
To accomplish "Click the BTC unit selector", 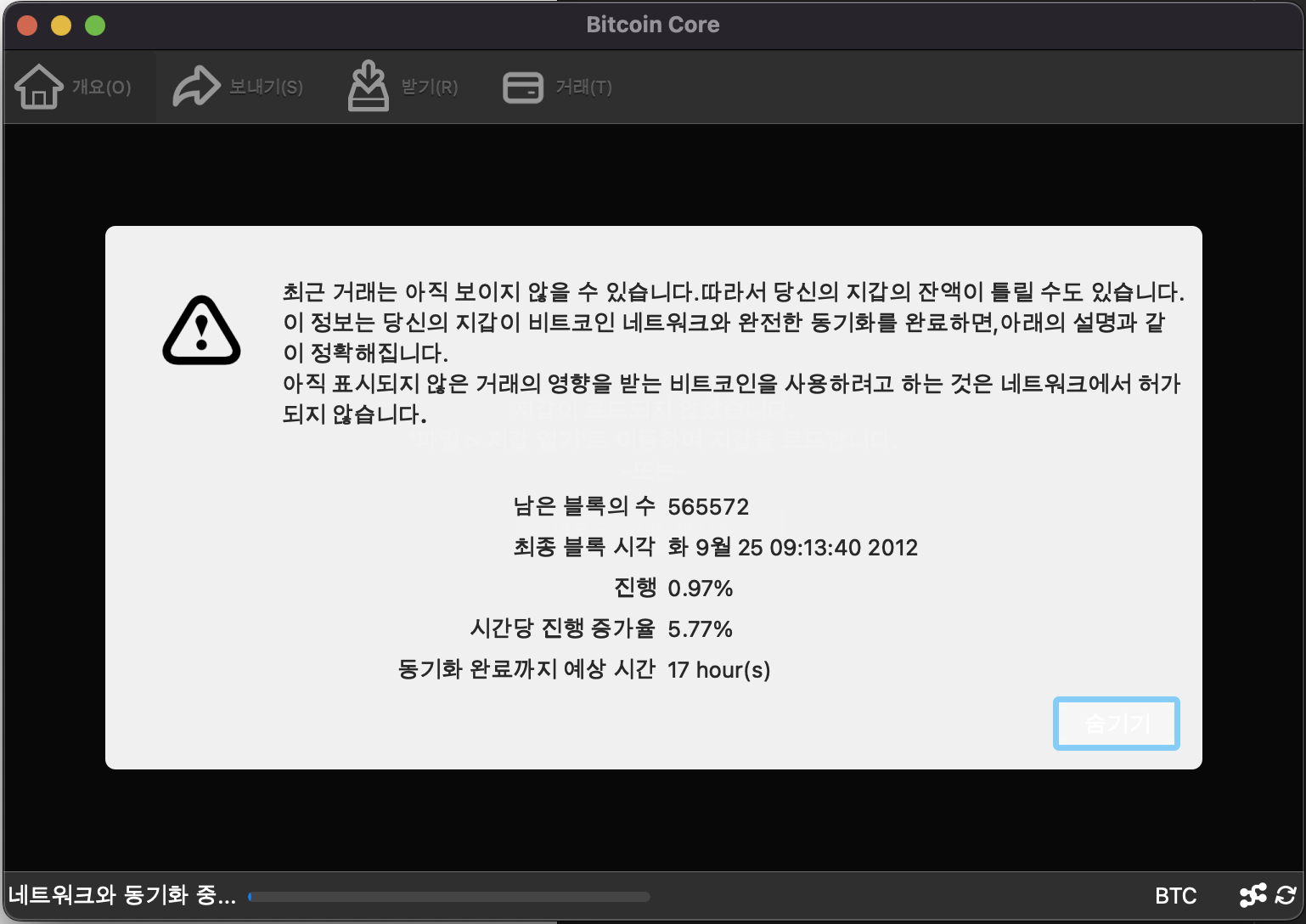I will 1176,896.
